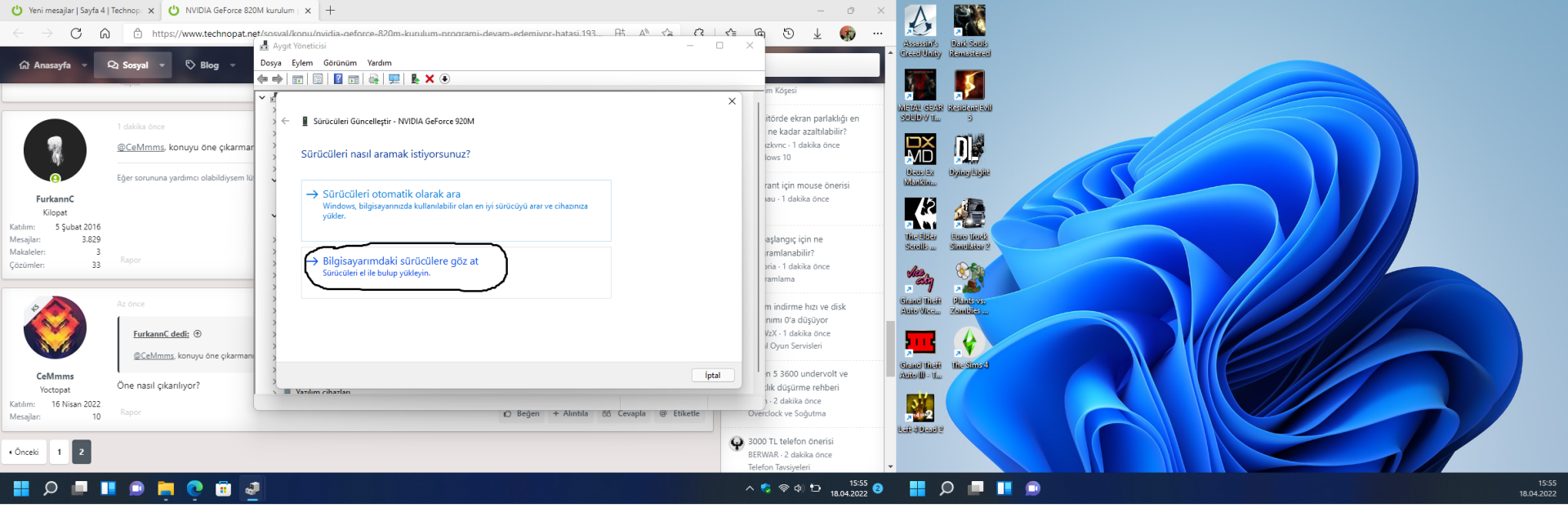Image resolution: width=1568 pixels, height=508 pixels.
Task: Click the site info lock icon in address bar
Action: [137, 33]
